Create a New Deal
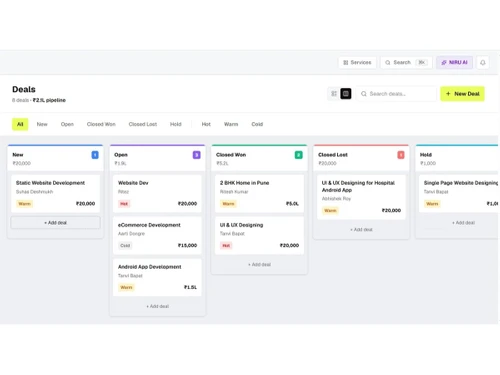The height and width of the screenshot is (375, 500). click(x=462, y=94)
